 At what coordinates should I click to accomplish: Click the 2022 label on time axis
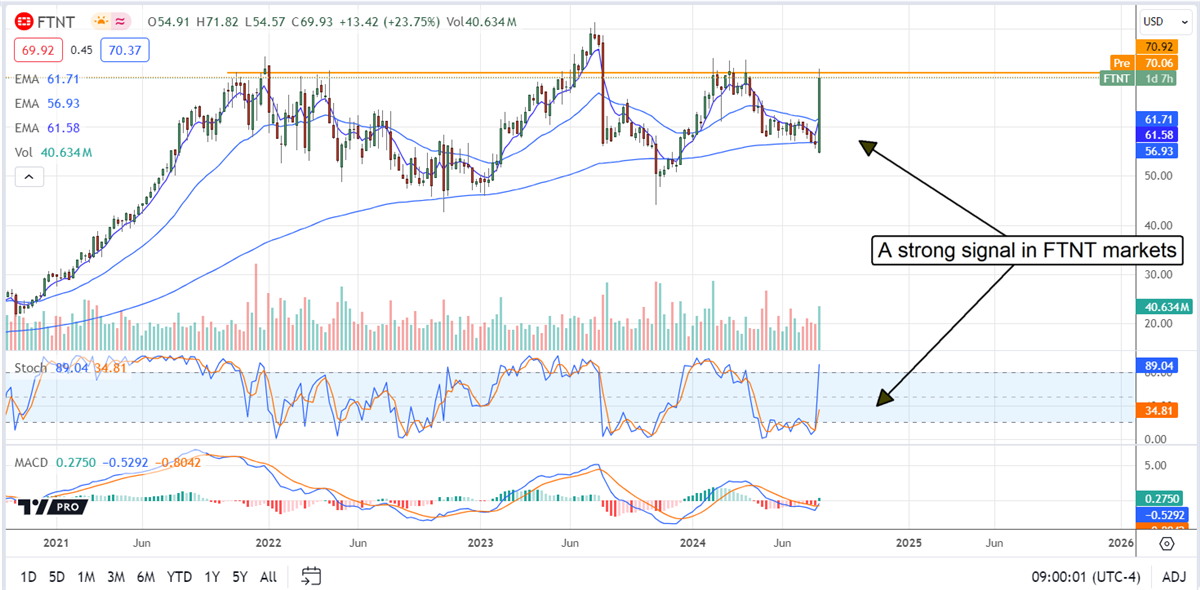click(268, 542)
